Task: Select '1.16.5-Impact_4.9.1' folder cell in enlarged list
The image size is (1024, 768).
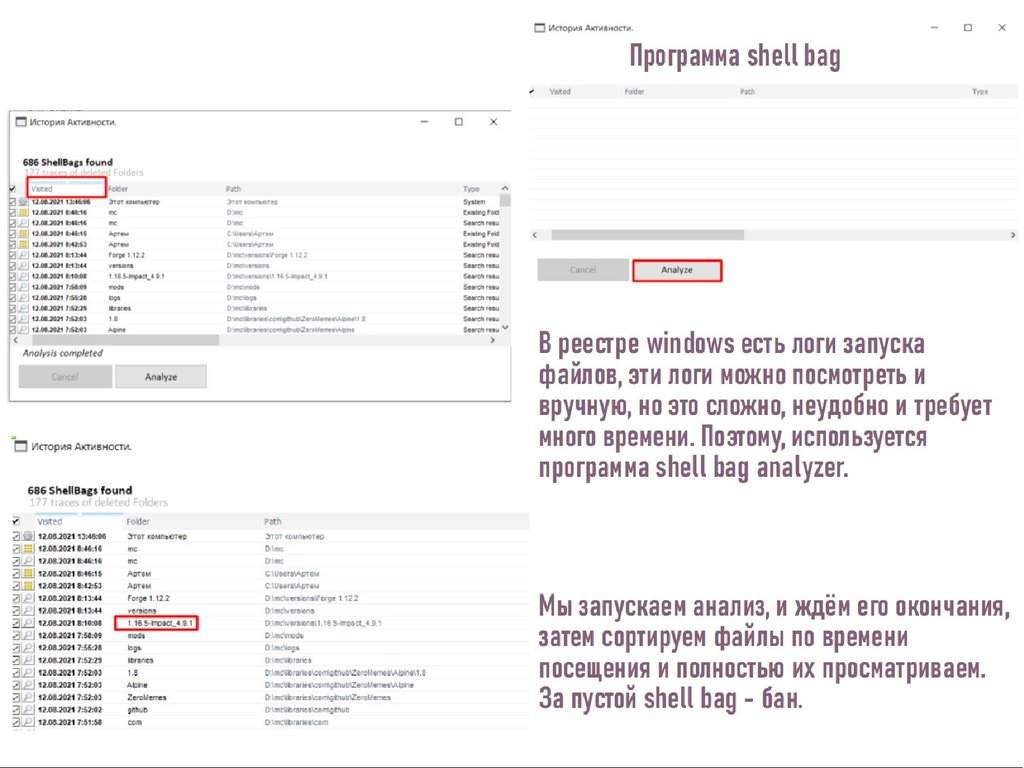Action: click(x=160, y=623)
